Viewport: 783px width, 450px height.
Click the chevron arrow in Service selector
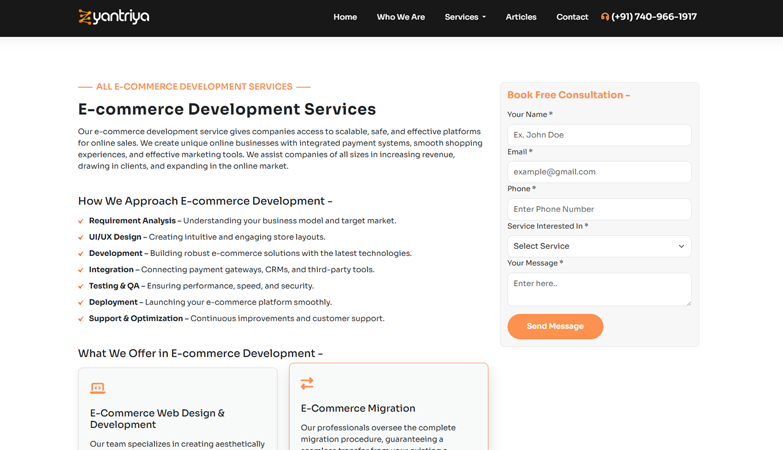[x=681, y=246]
